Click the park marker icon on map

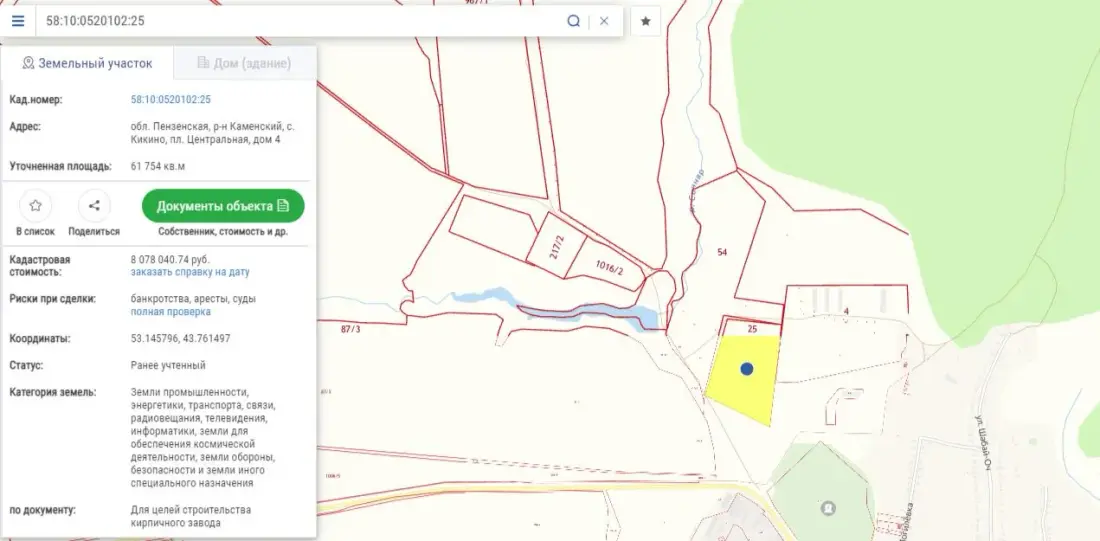[x=829, y=507]
